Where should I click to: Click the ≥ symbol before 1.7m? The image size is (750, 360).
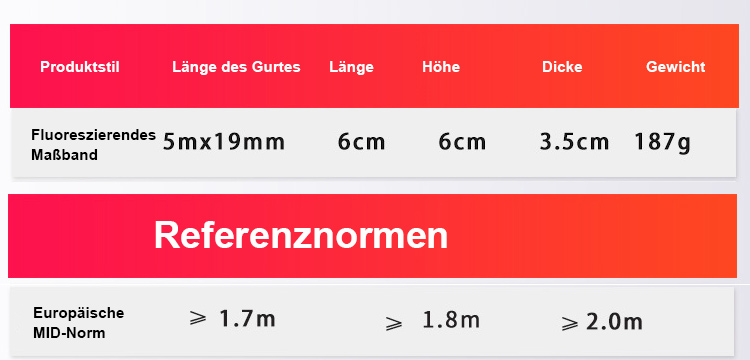(198, 317)
